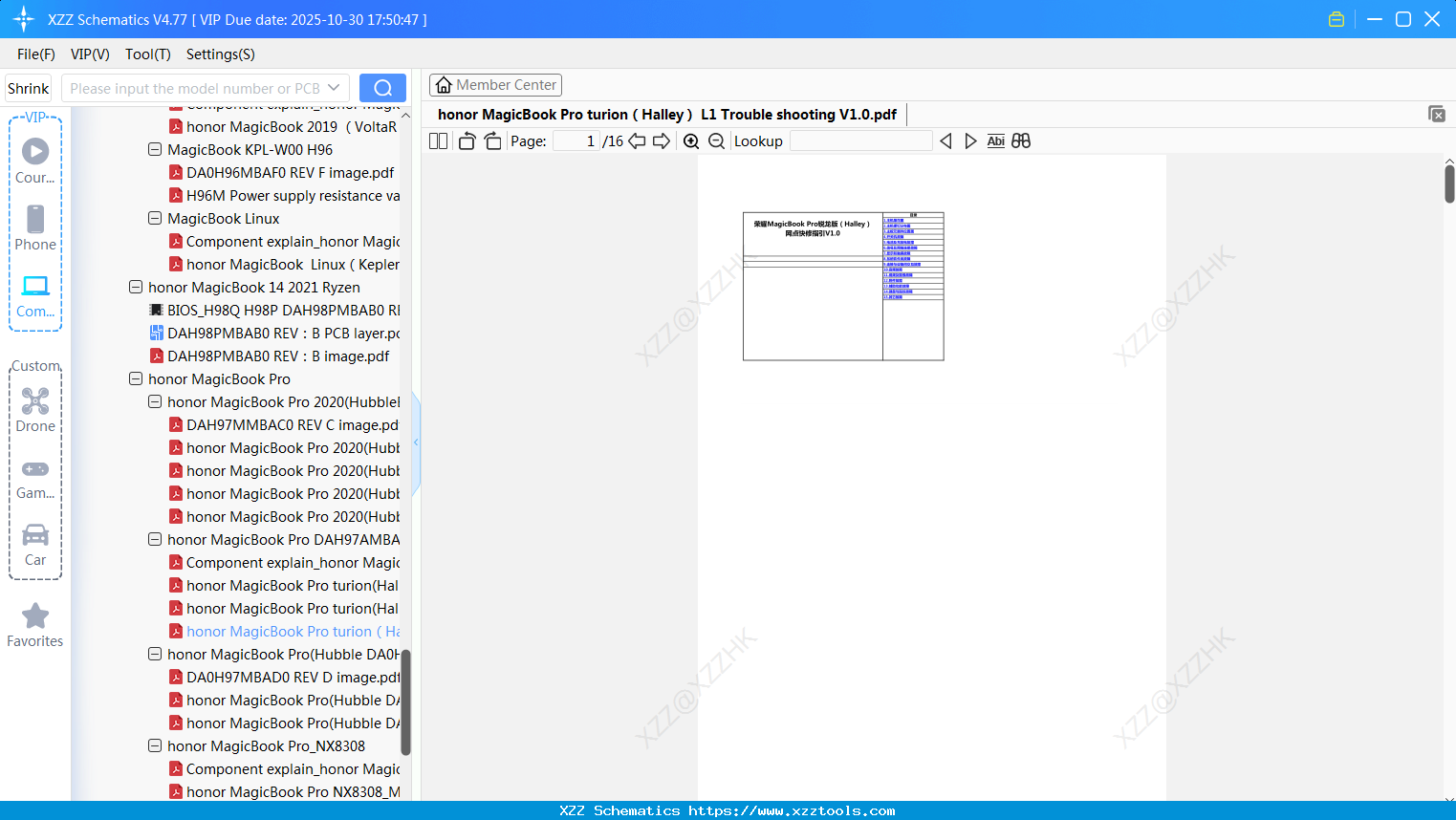The width and height of the screenshot is (1456, 820).
Task: Open the Course section in sidebar
Action: coord(35,162)
